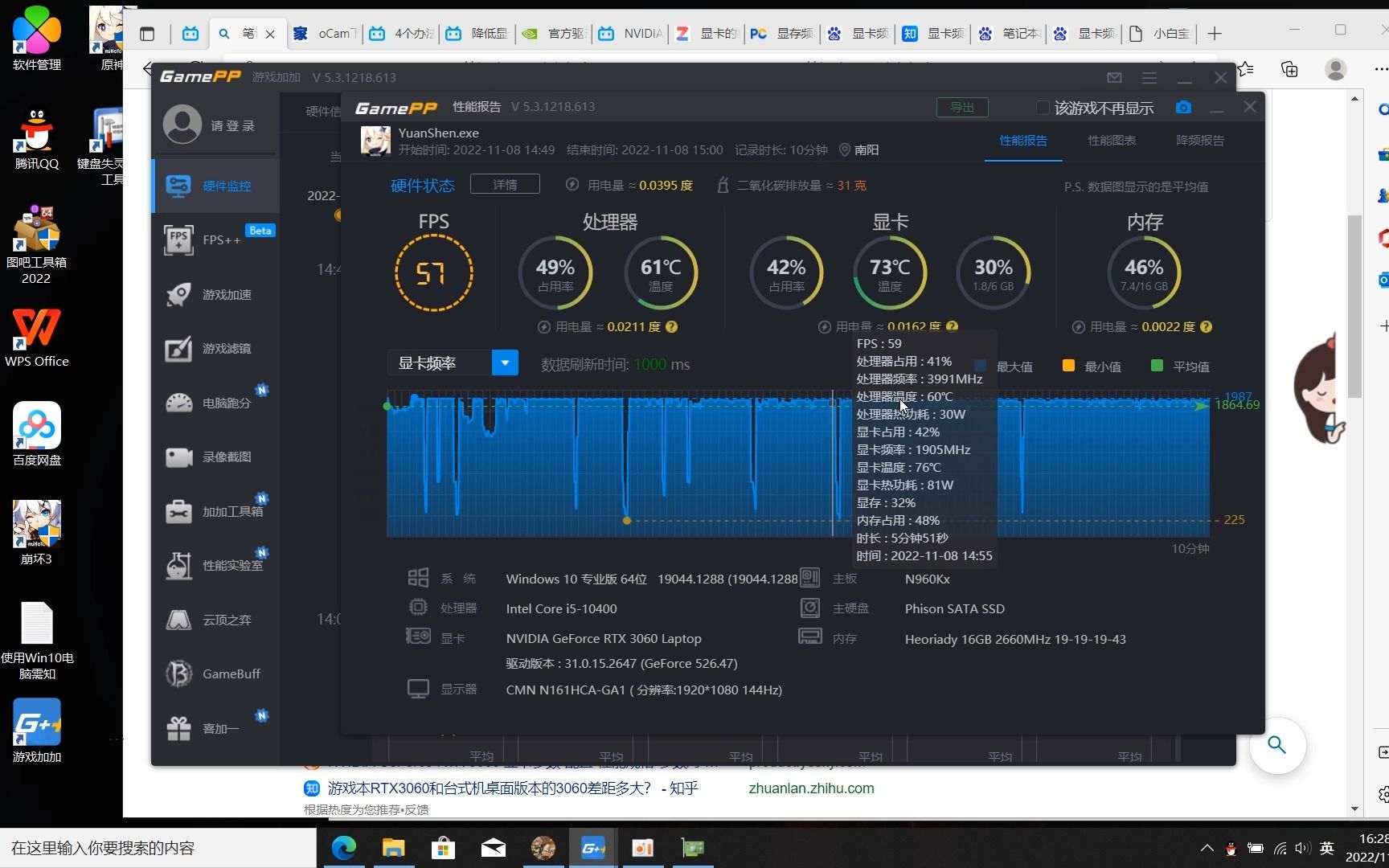Screen dimensions: 1389x868
Task: Select 官方驱 browser tab
Action: point(554,34)
